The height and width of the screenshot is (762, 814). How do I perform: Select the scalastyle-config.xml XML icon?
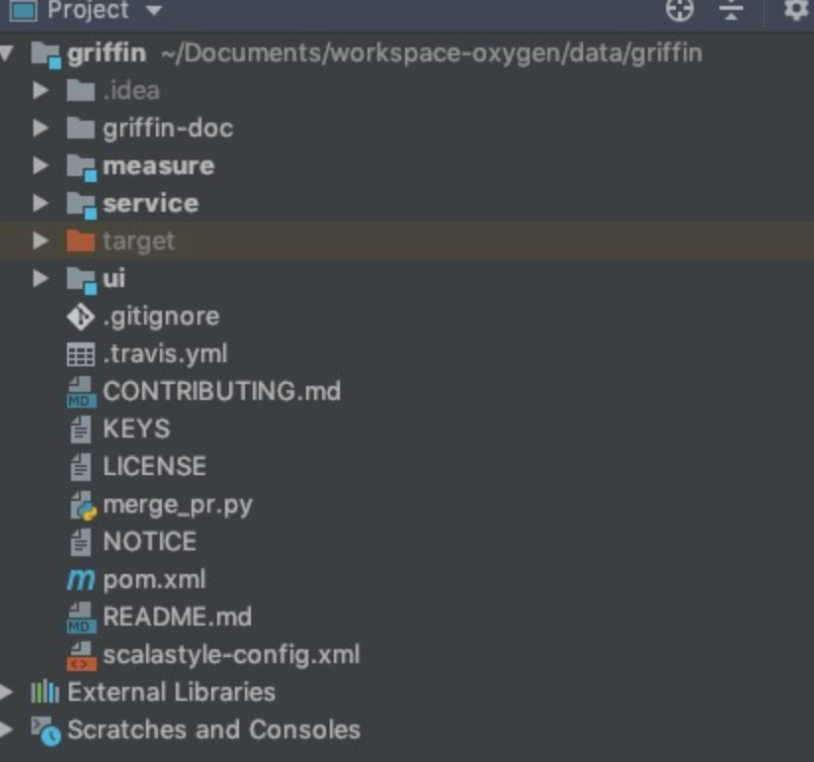[x=78, y=655]
